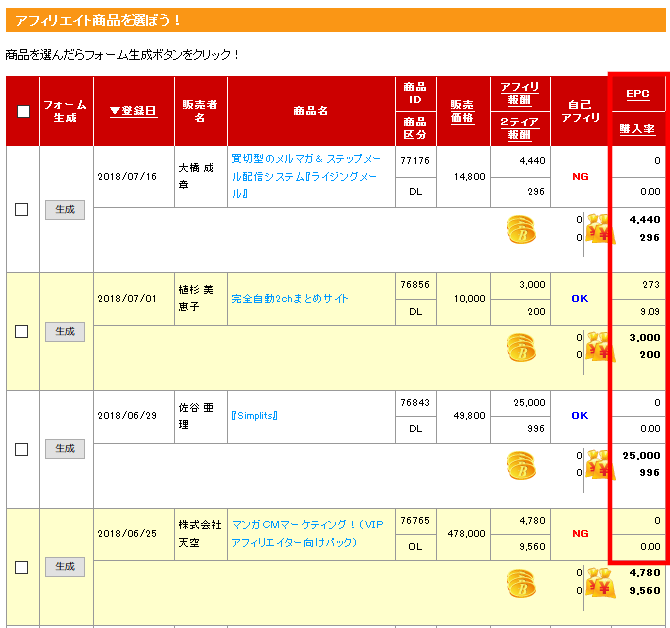Click gold coin icon in マンガCMマーケティング row
Screen dimensions: 670x628
[521, 583]
